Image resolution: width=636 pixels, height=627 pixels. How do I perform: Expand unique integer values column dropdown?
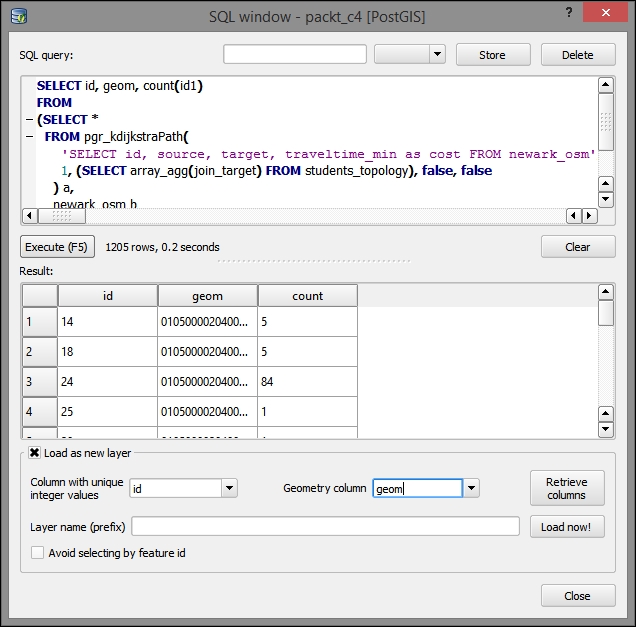coord(229,488)
